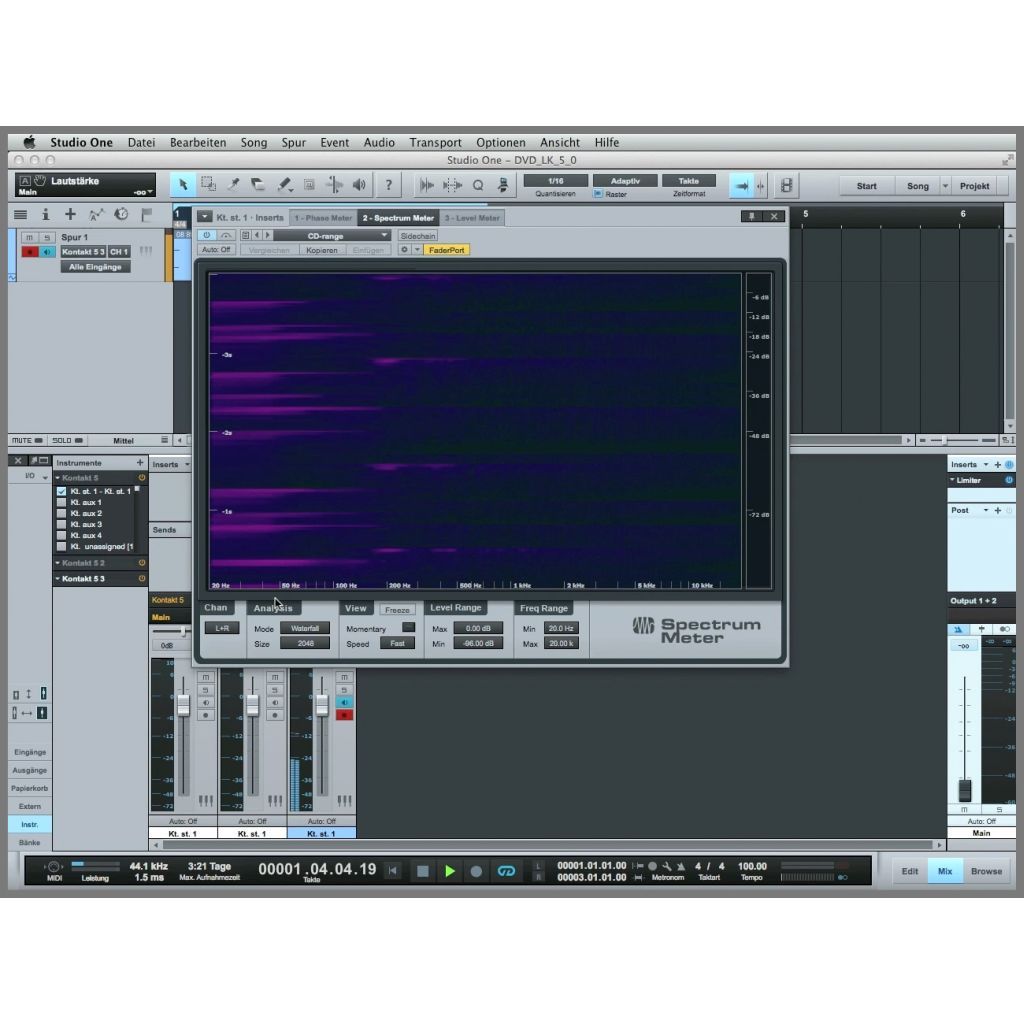Uncheck the Kt. st. 1 - Kt. st. 1 output
The height and width of the screenshot is (1024, 1024).
pyautogui.click(x=61, y=491)
